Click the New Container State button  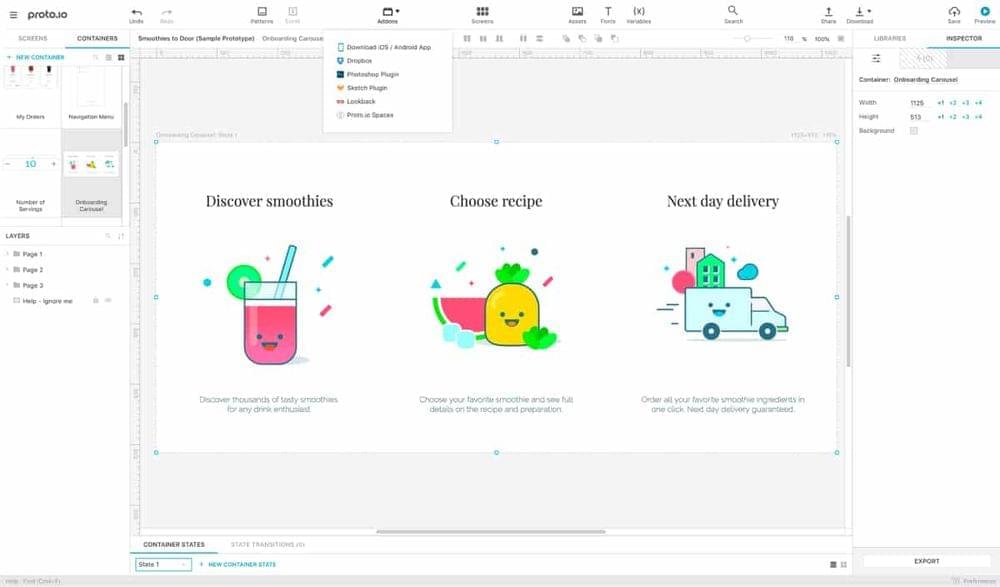[x=238, y=565]
